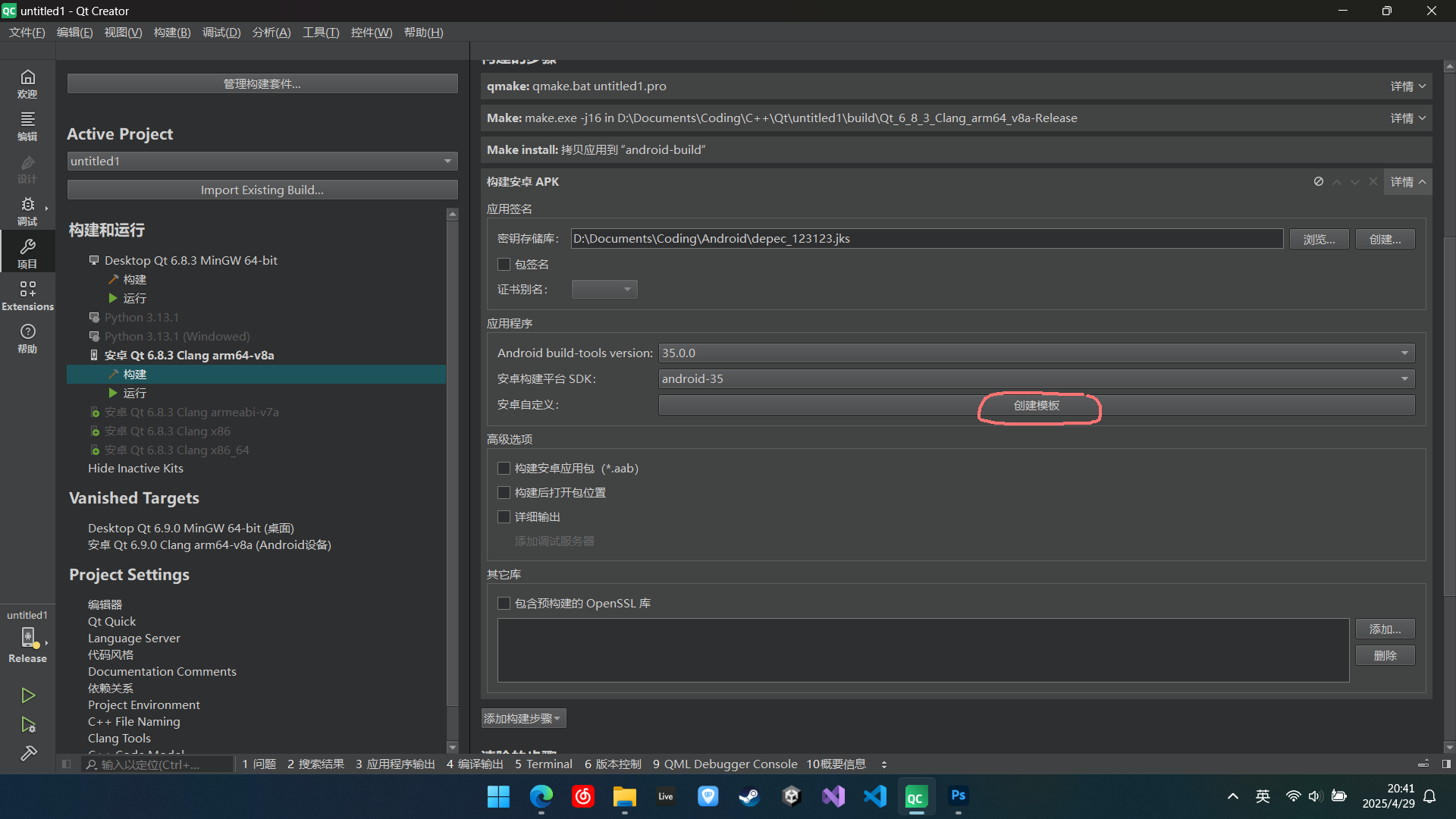Image resolution: width=1456 pixels, height=819 pixels.
Task: Open 添加构建步骤 dropdown
Action: click(523, 718)
